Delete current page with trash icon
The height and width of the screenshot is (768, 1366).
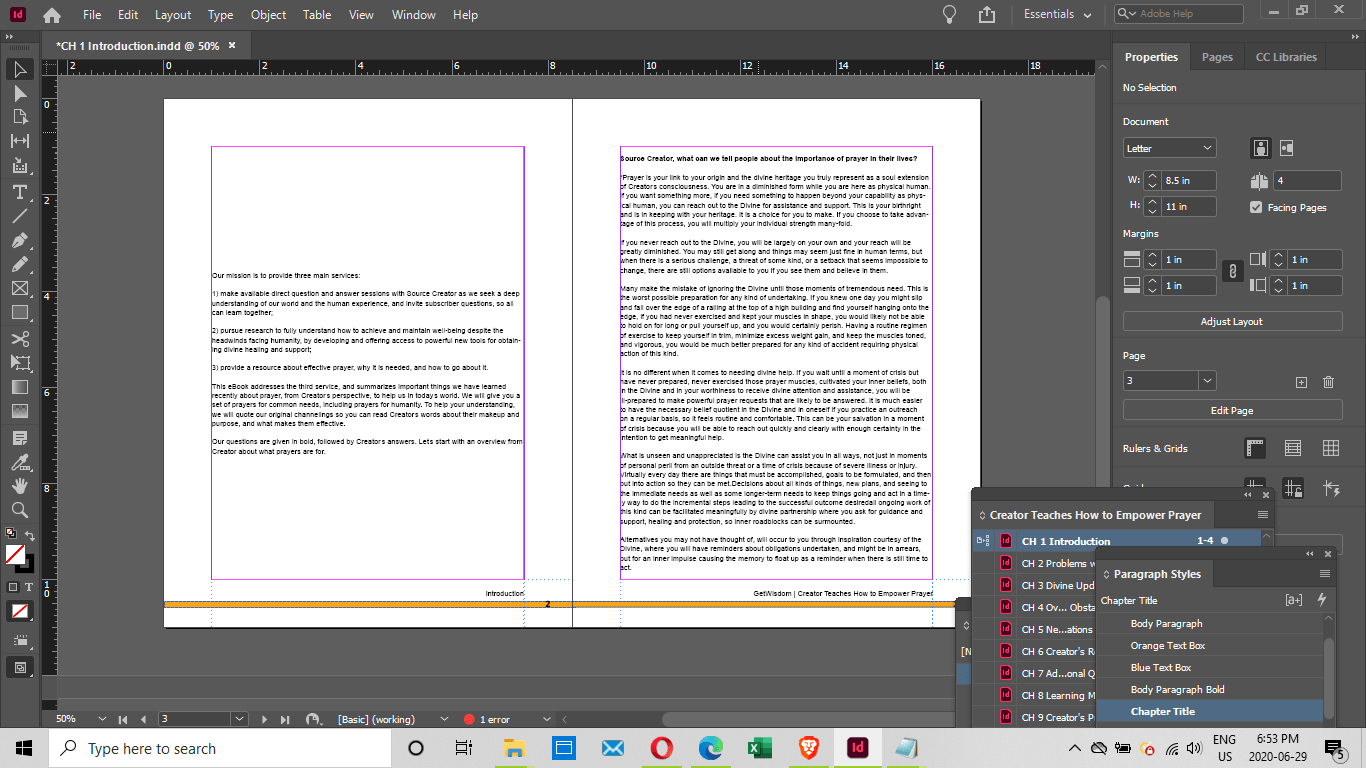point(1329,381)
